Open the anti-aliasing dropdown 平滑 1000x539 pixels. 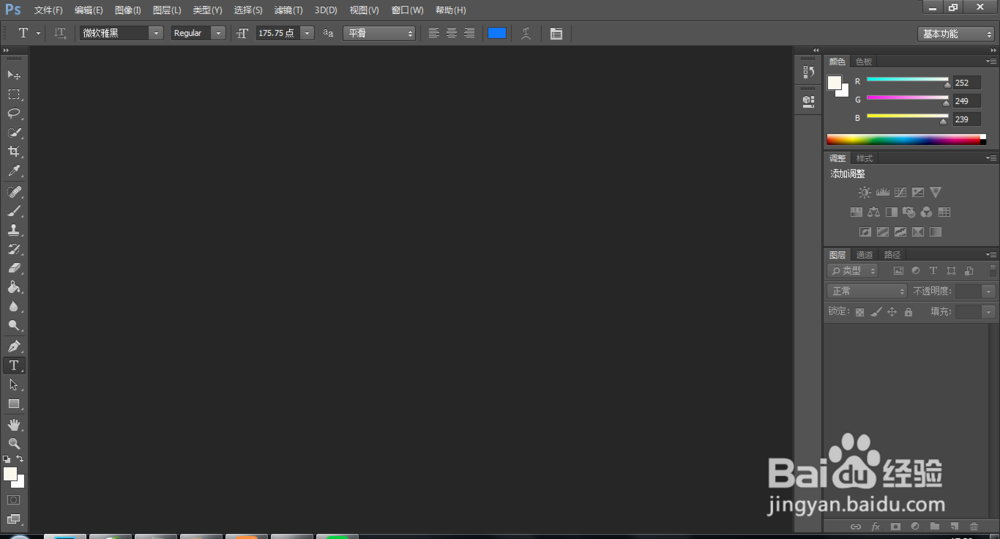coord(379,33)
